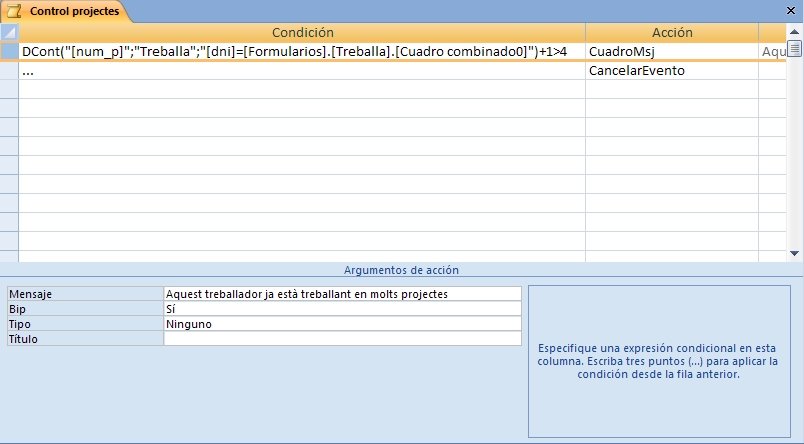Select the first macro row selector

pos(9,51)
